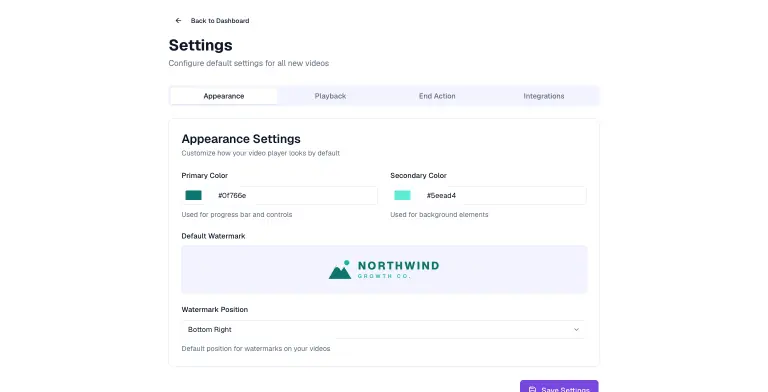This screenshot has height=392, width=768.
Task: Click the secondary color hex field #5eead4
Action: (503, 196)
